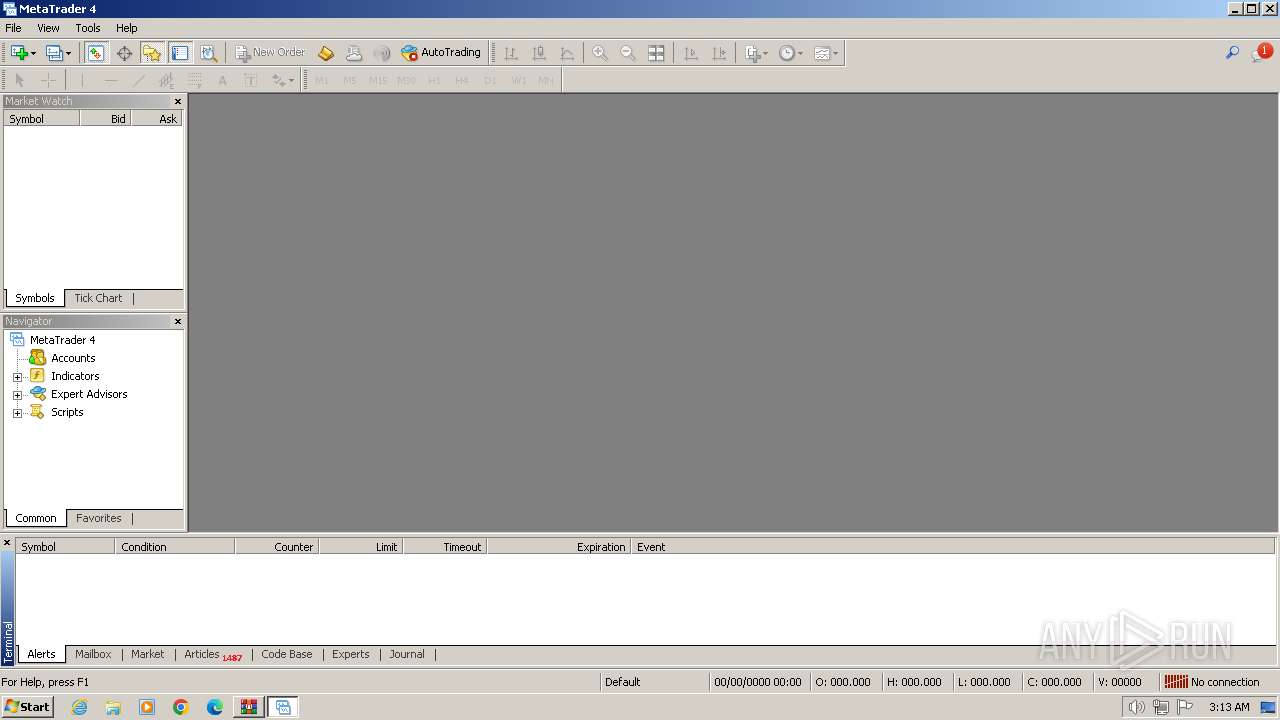Expand the Scripts tree node
This screenshot has width=1280, height=720.
click(17, 413)
